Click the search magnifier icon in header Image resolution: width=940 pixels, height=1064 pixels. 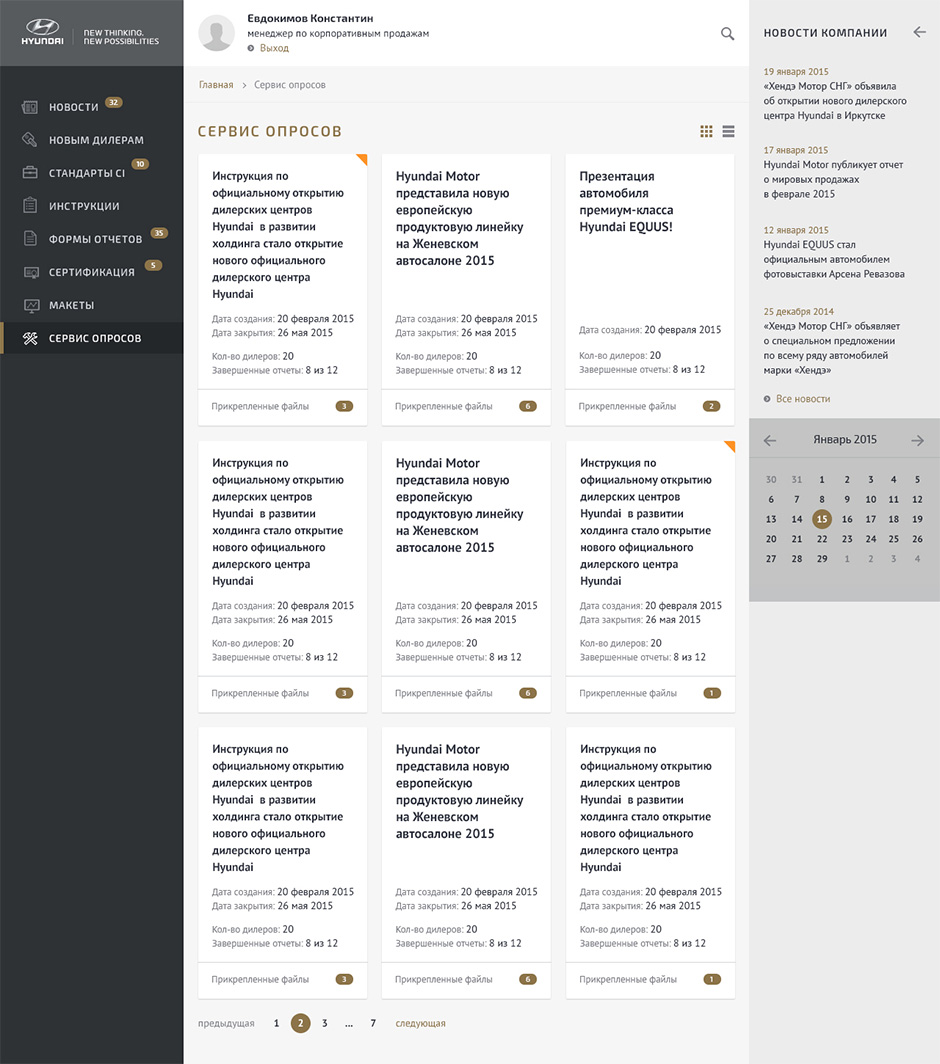coord(727,34)
